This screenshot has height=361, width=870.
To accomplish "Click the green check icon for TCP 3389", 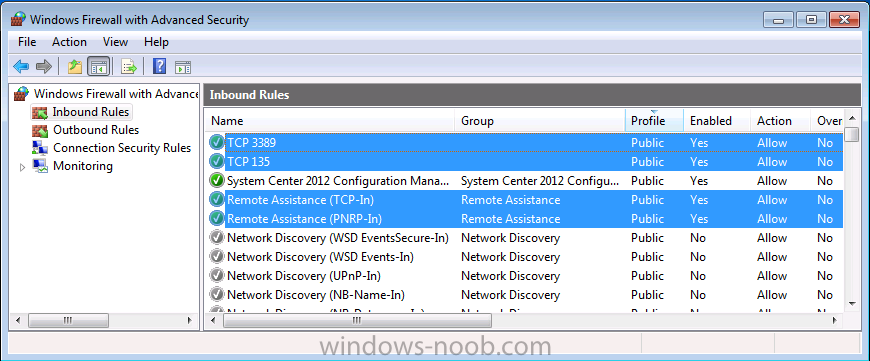I will click(x=216, y=143).
